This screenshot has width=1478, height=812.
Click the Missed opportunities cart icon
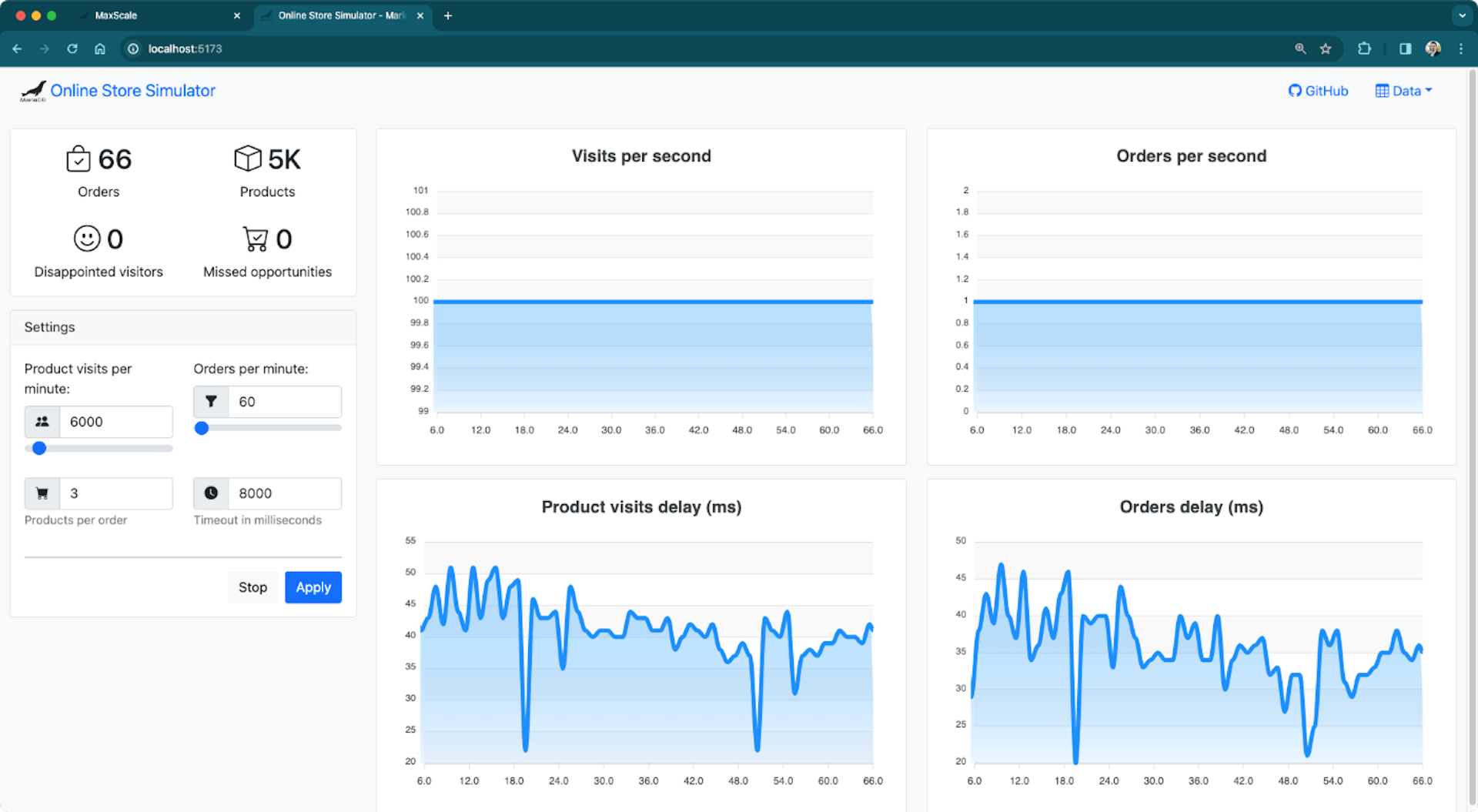tap(255, 239)
